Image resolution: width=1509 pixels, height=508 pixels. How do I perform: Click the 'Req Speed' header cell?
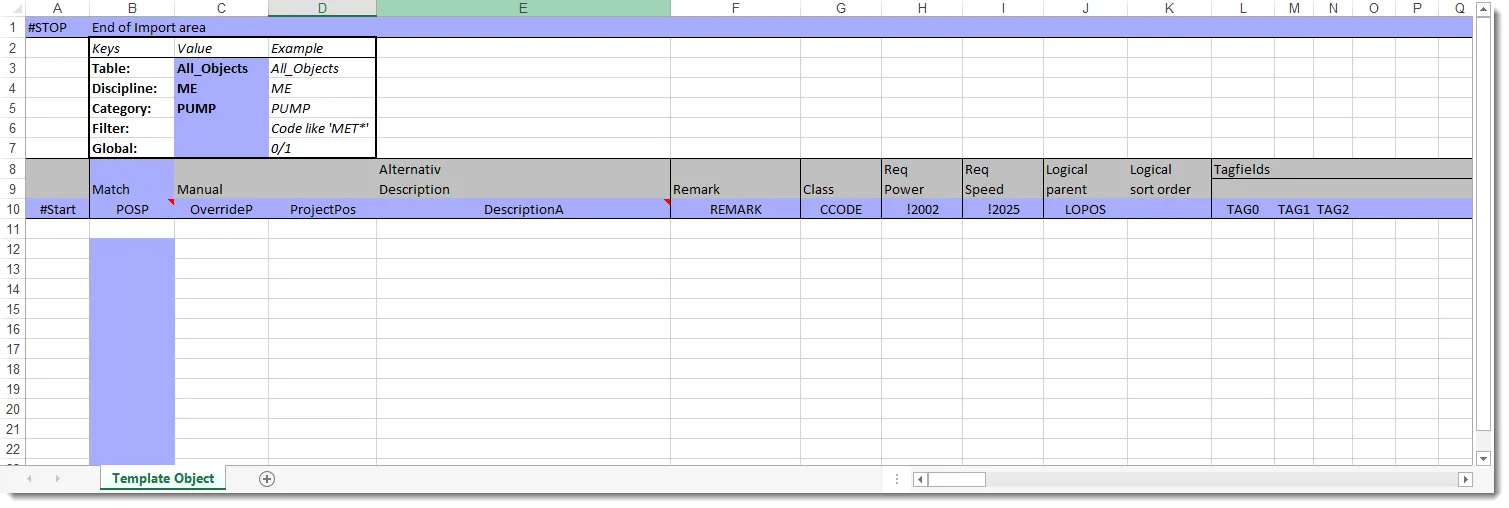(x=1003, y=179)
